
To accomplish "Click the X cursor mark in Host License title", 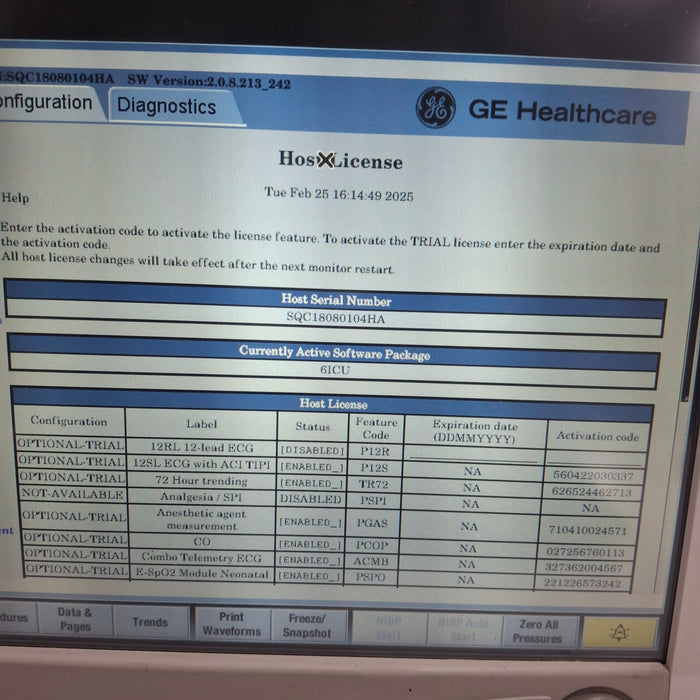I will click(x=325, y=161).
